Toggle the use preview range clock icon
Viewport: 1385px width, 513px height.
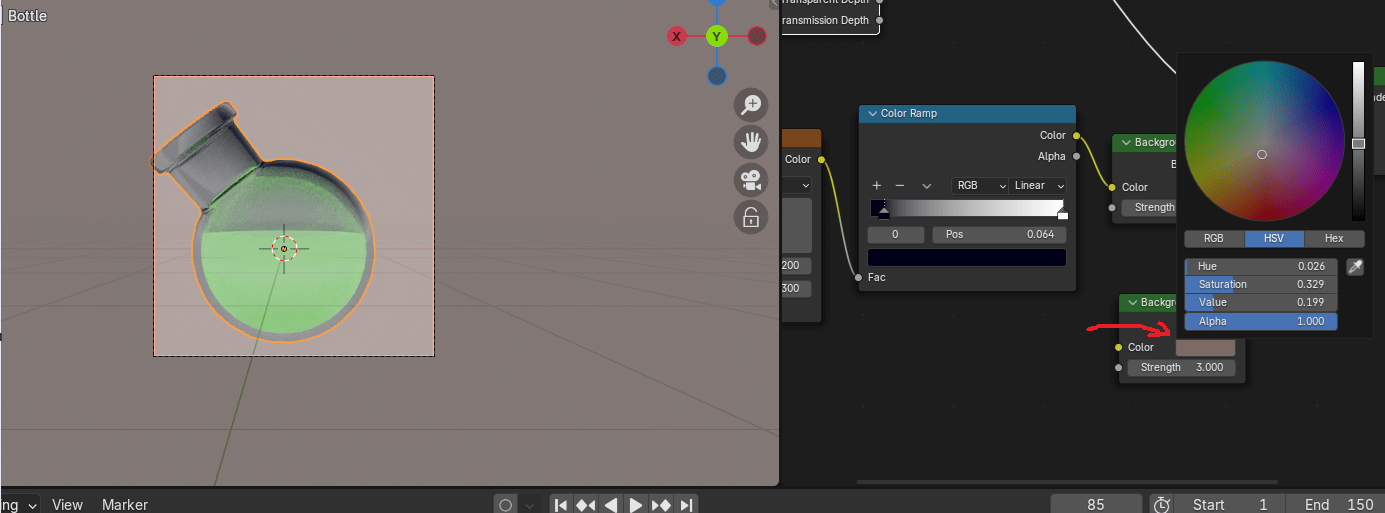pos(1161,505)
